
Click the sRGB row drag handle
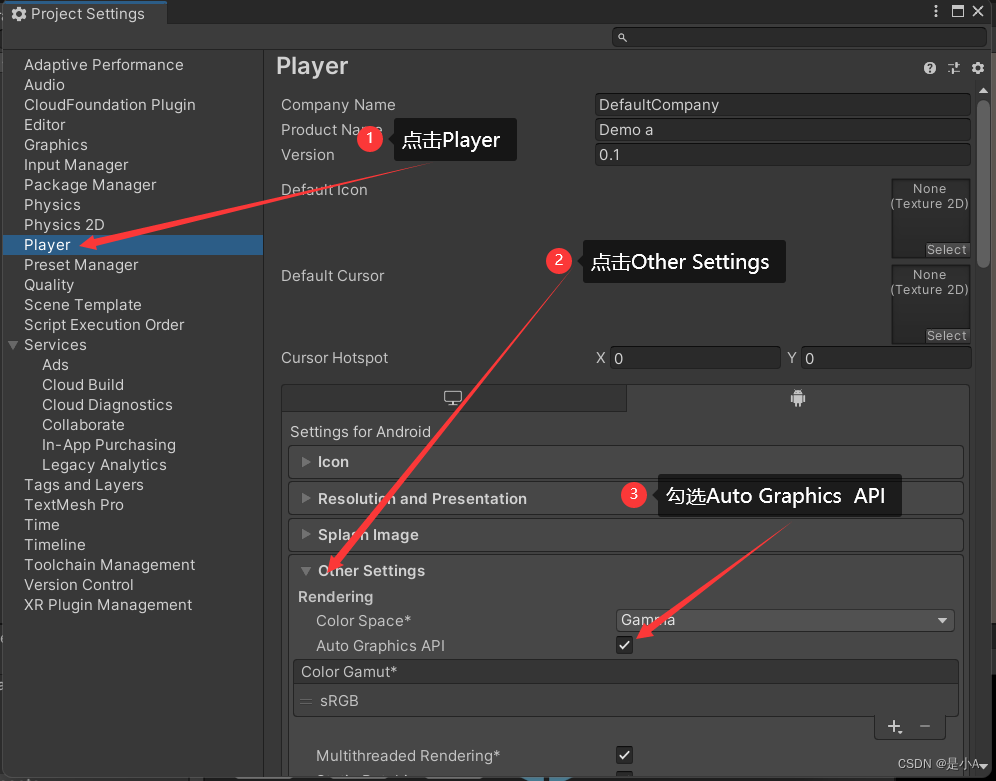coord(306,701)
